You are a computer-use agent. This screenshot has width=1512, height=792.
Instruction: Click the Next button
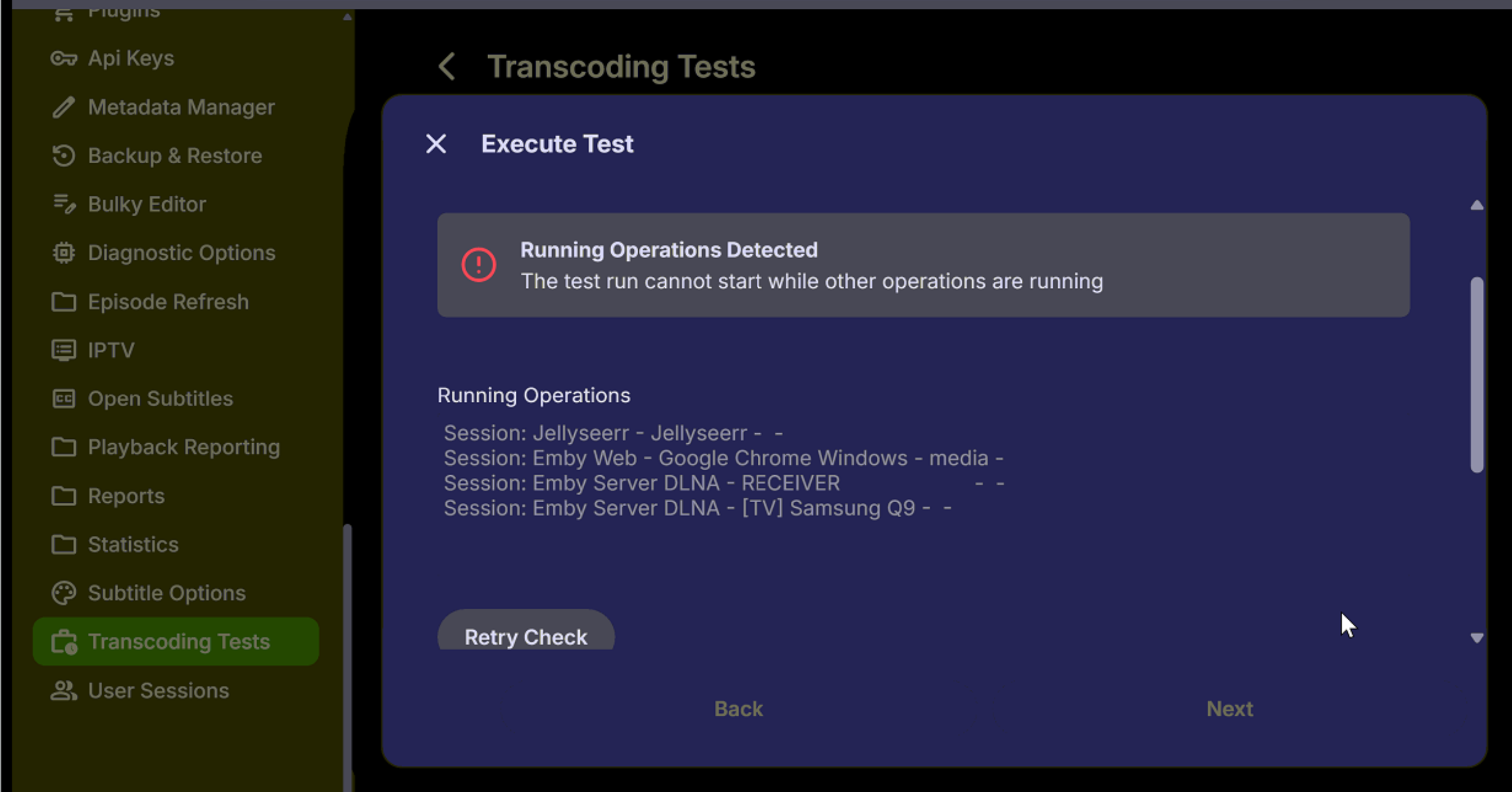point(1229,709)
